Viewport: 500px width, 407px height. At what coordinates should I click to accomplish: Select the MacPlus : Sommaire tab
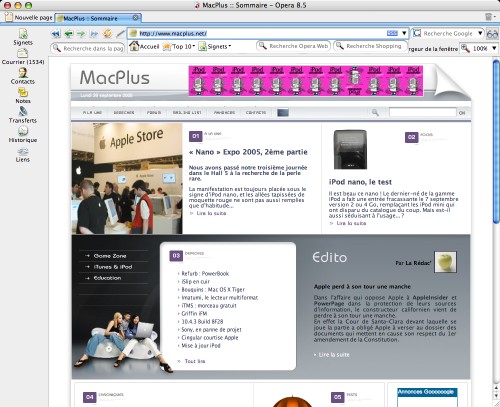pos(99,18)
